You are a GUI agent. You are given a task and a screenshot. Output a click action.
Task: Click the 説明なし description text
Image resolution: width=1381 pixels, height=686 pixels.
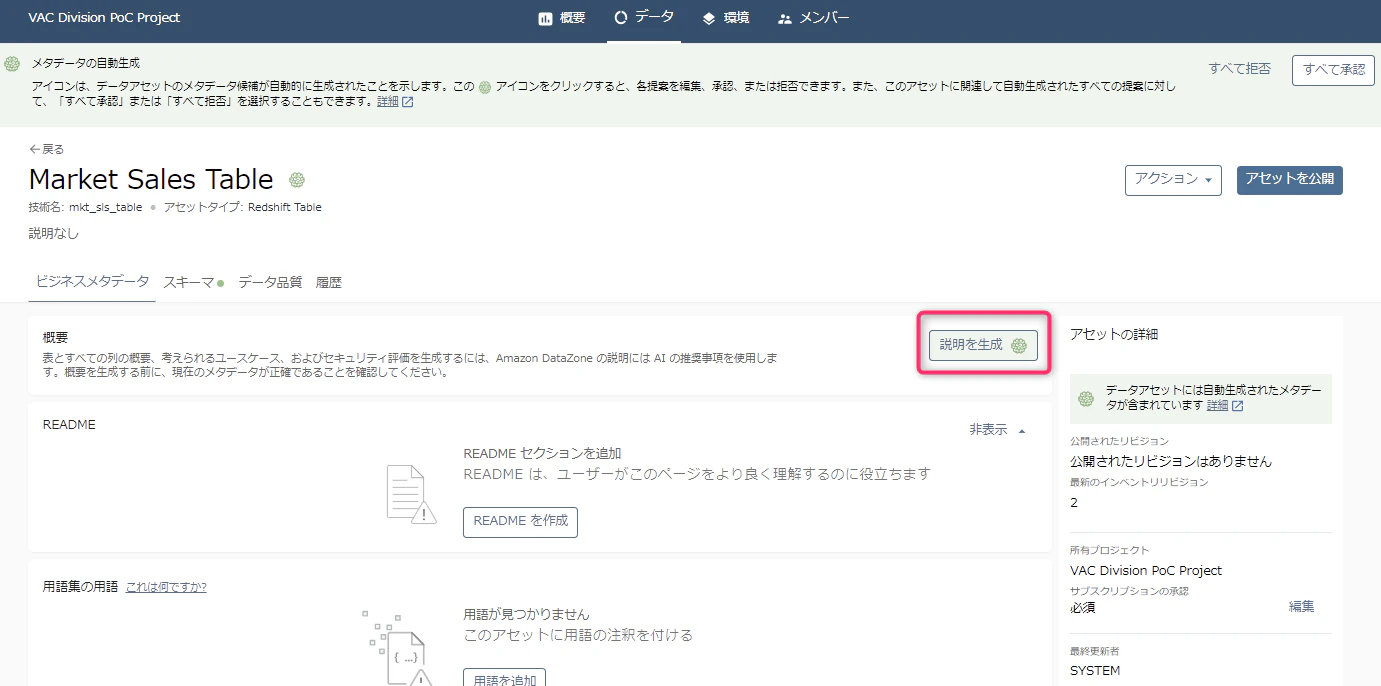[x=54, y=234]
